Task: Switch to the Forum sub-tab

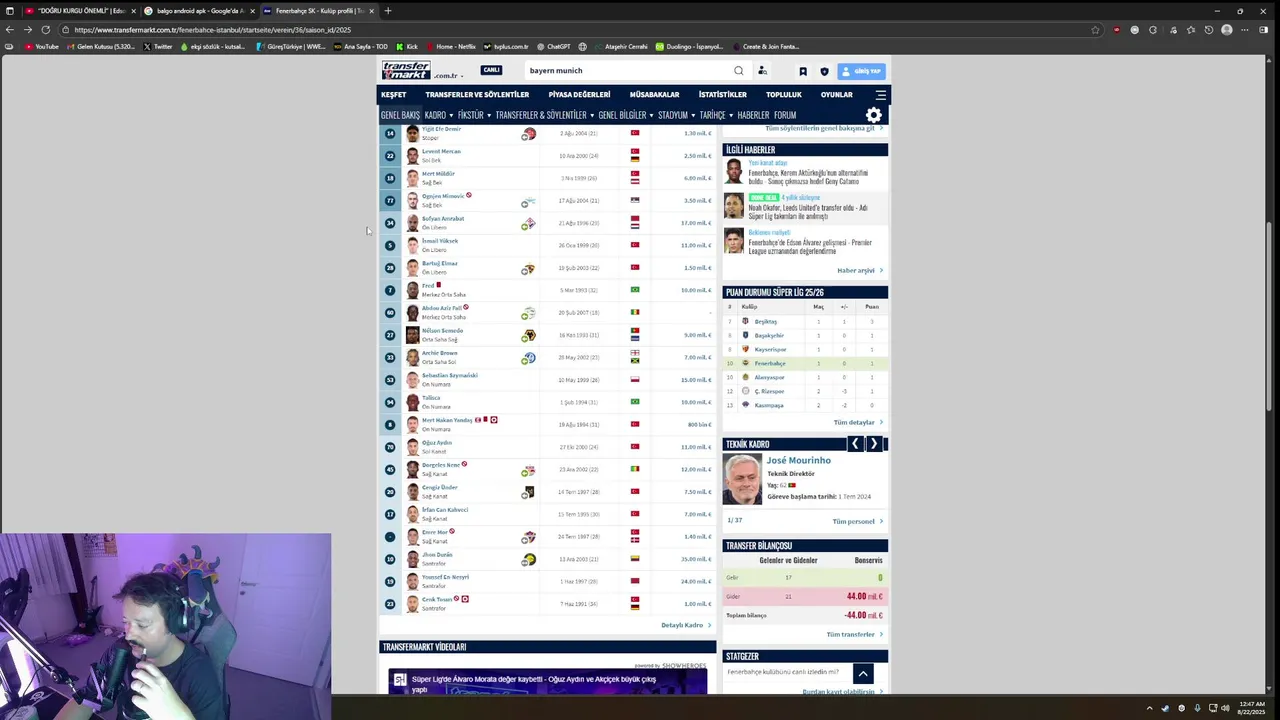Action: (785, 115)
